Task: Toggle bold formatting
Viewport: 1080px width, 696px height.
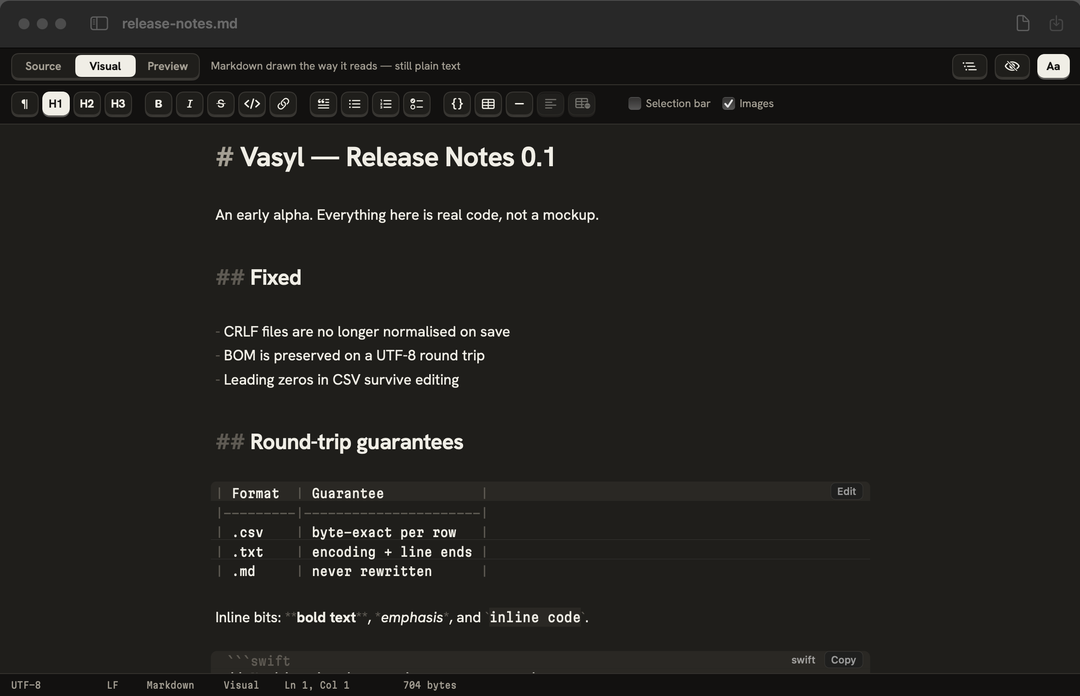Action: tap(158, 103)
